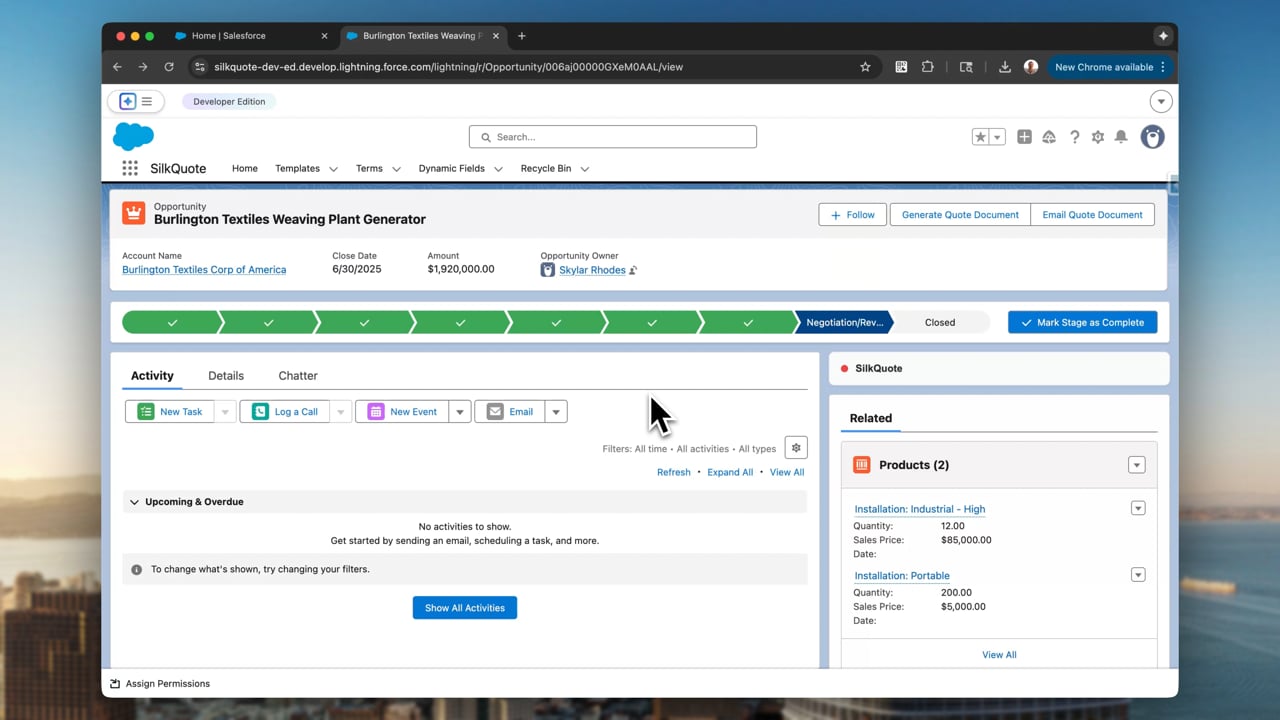Viewport: 1280px width, 720px height.
Task: Click Mark Stage as Complete
Action: (1082, 322)
